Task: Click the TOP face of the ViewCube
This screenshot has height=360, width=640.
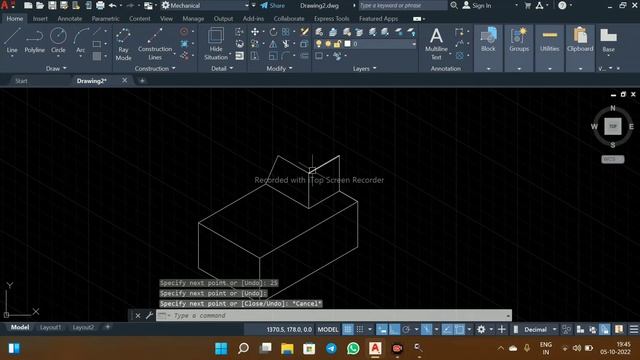Action: (x=612, y=126)
